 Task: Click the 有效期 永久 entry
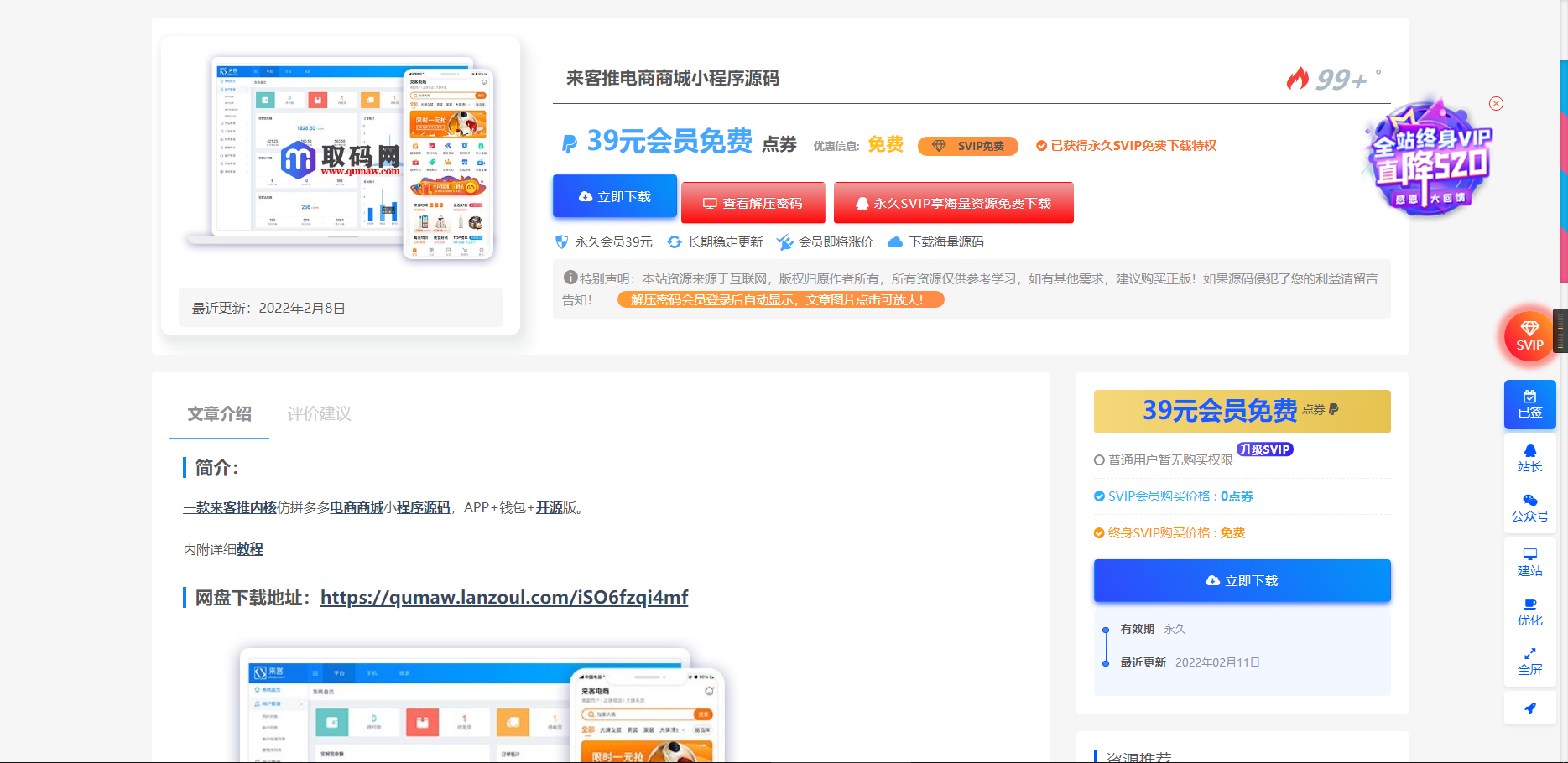pyautogui.click(x=1153, y=629)
